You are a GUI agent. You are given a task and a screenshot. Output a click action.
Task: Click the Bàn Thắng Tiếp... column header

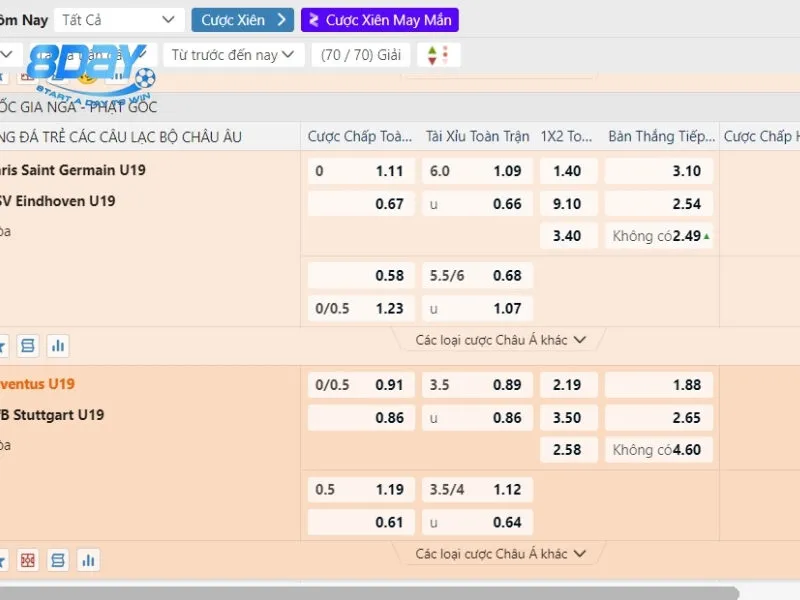tap(662, 137)
